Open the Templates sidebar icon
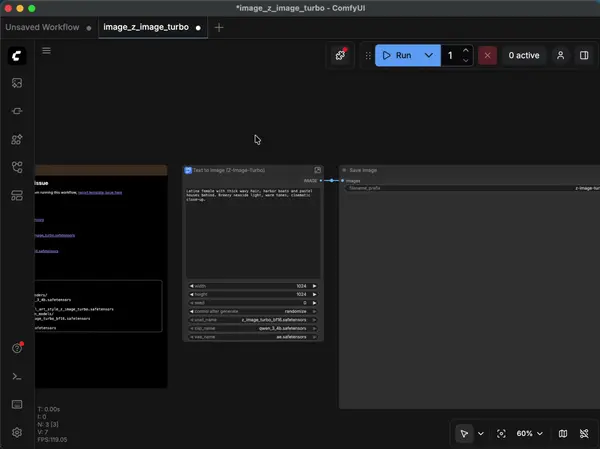Screen dimensions: 600x449 coord(17,196)
